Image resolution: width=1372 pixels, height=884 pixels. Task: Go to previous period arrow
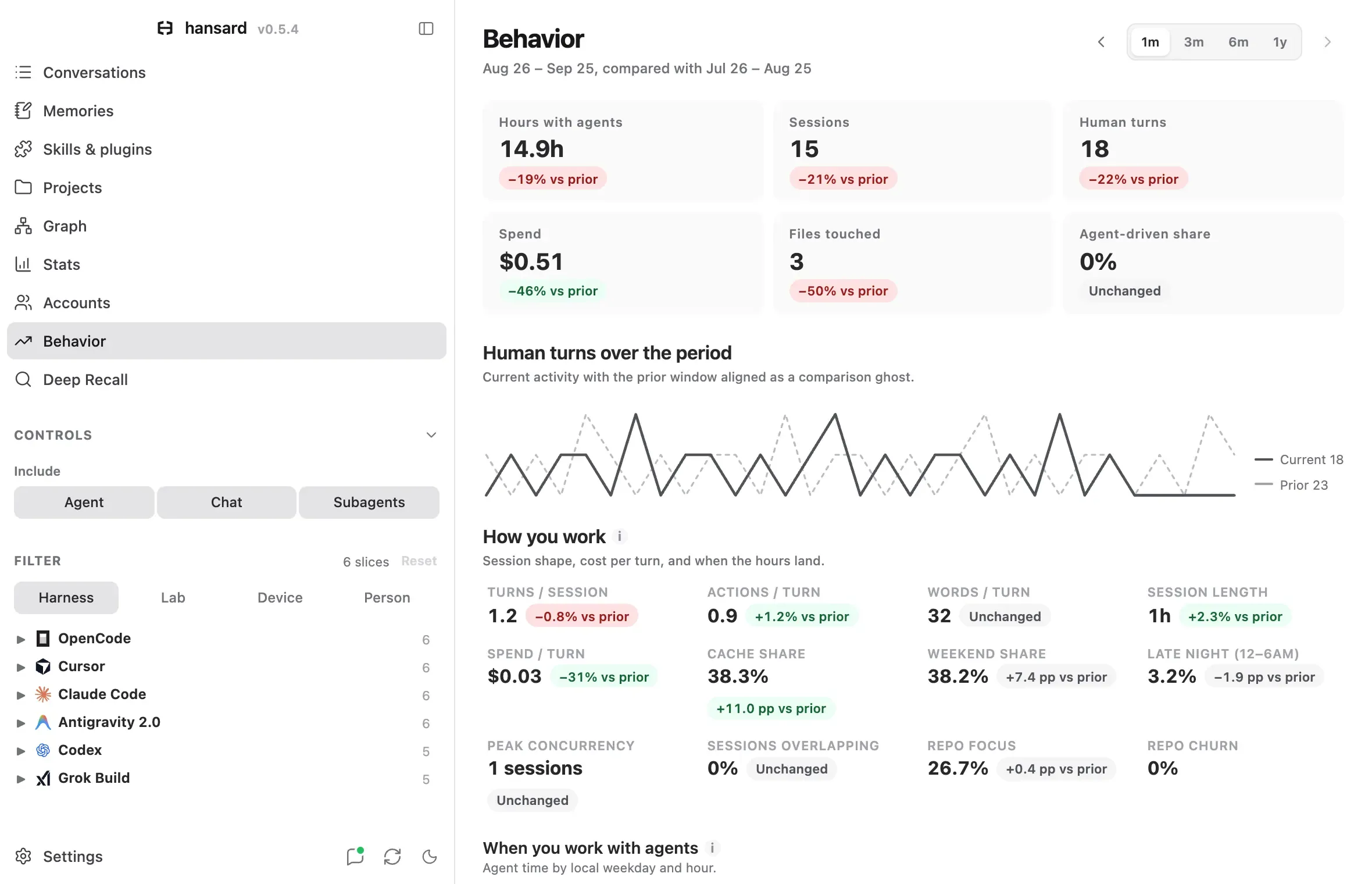pyautogui.click(x=1101, y=42)
